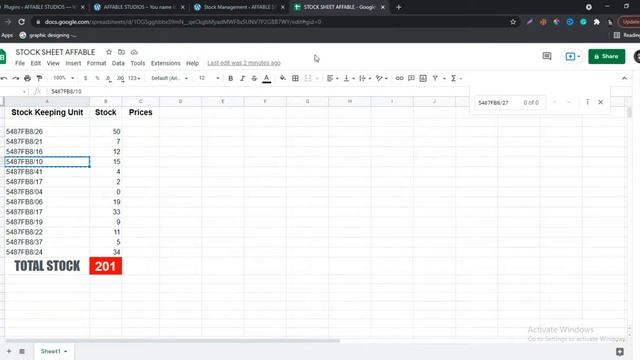Open the last edit history link
Screen dimensions: 640x360
pos(244,63)
